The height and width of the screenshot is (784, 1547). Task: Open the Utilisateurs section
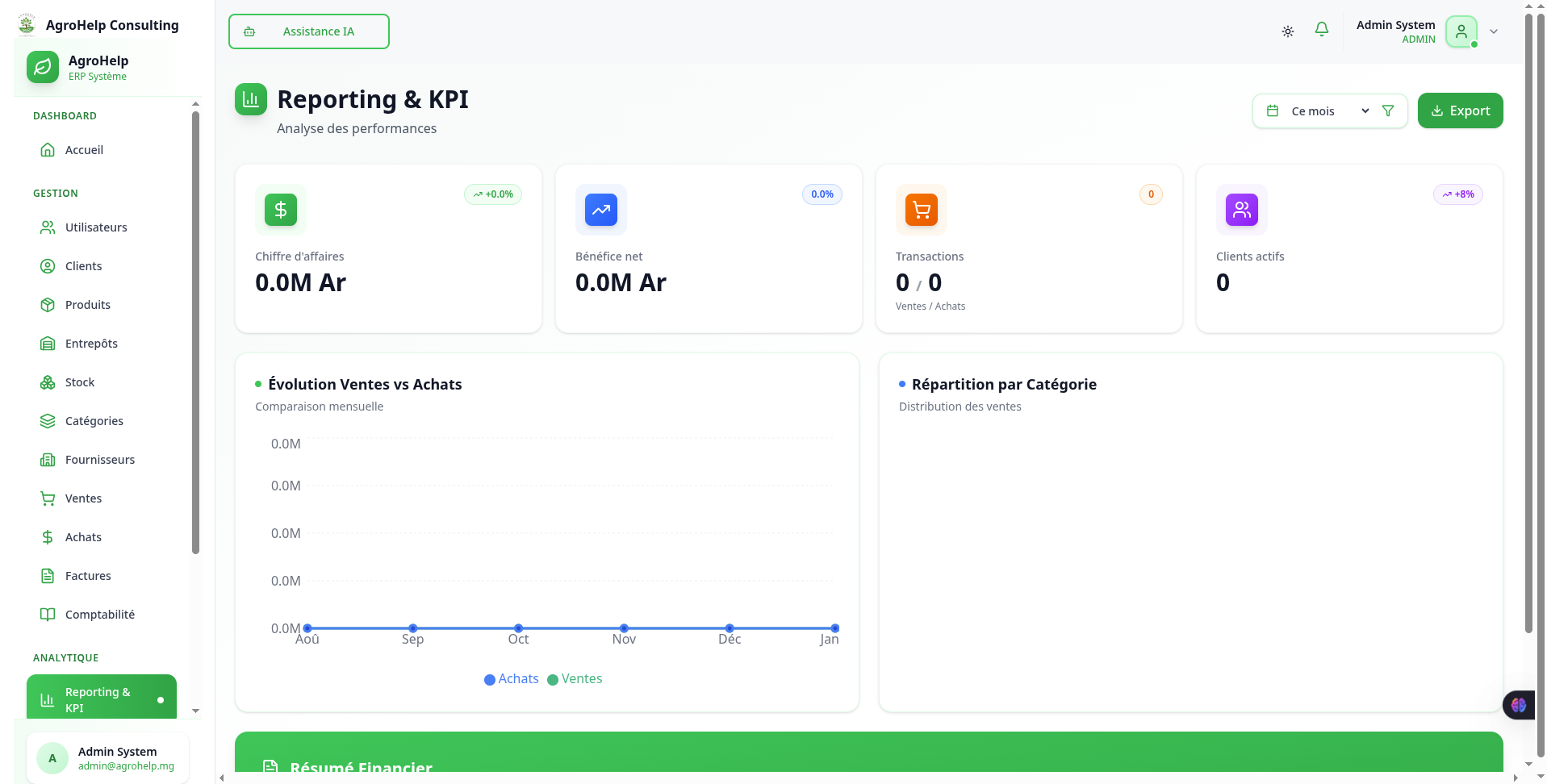pyautogui.click(x=95, y=227)
